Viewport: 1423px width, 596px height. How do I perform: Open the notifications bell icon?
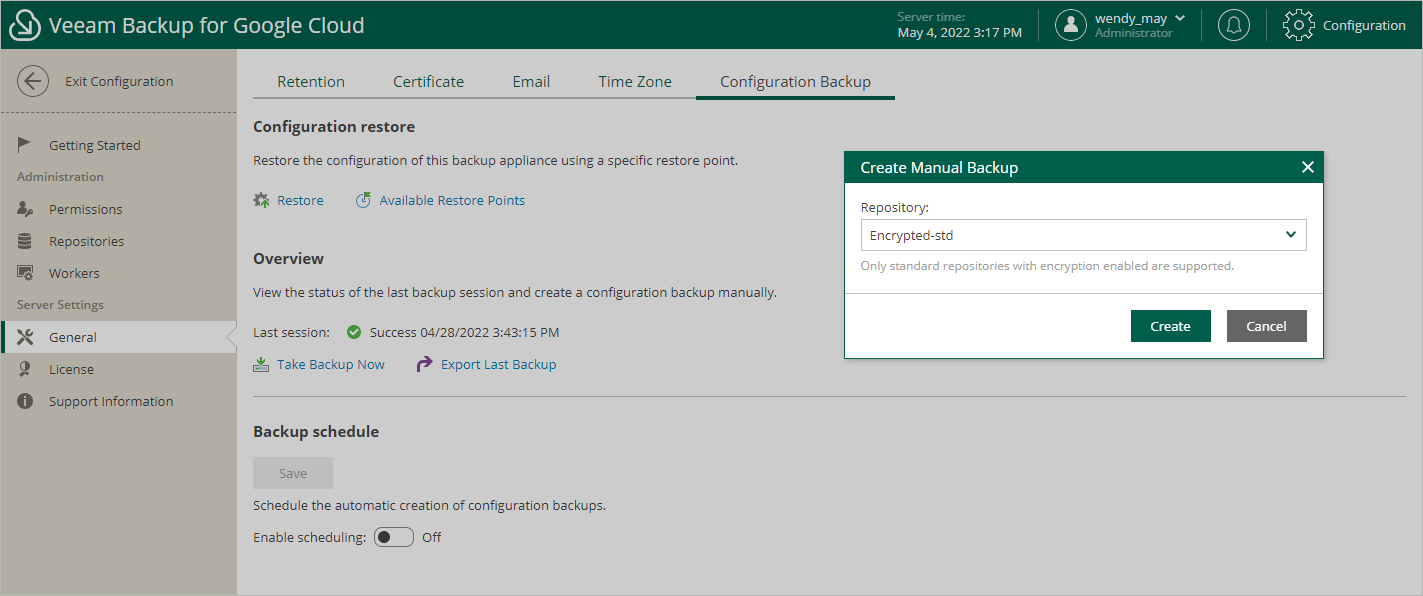pos(1234,25)
